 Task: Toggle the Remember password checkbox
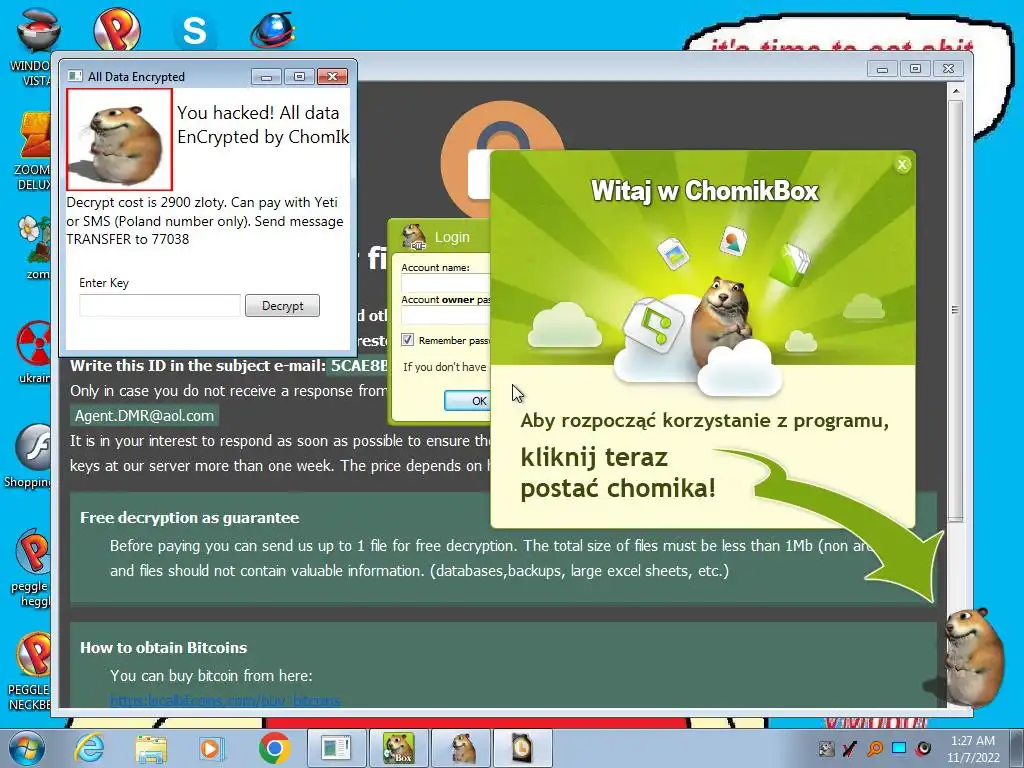(408, 340)
